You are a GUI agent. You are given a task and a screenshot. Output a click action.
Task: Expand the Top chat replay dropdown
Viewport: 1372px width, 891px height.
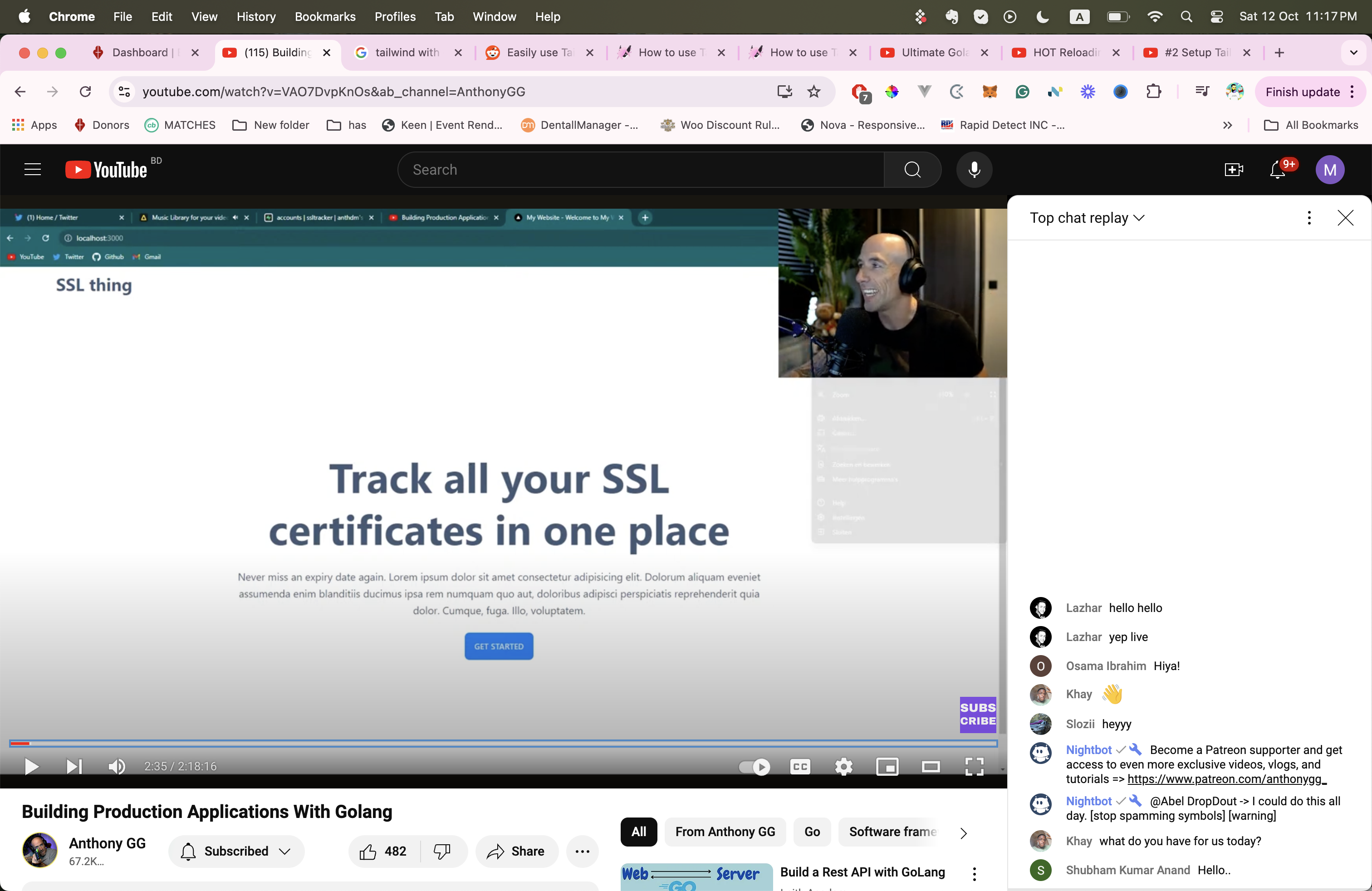point(1087,217)
